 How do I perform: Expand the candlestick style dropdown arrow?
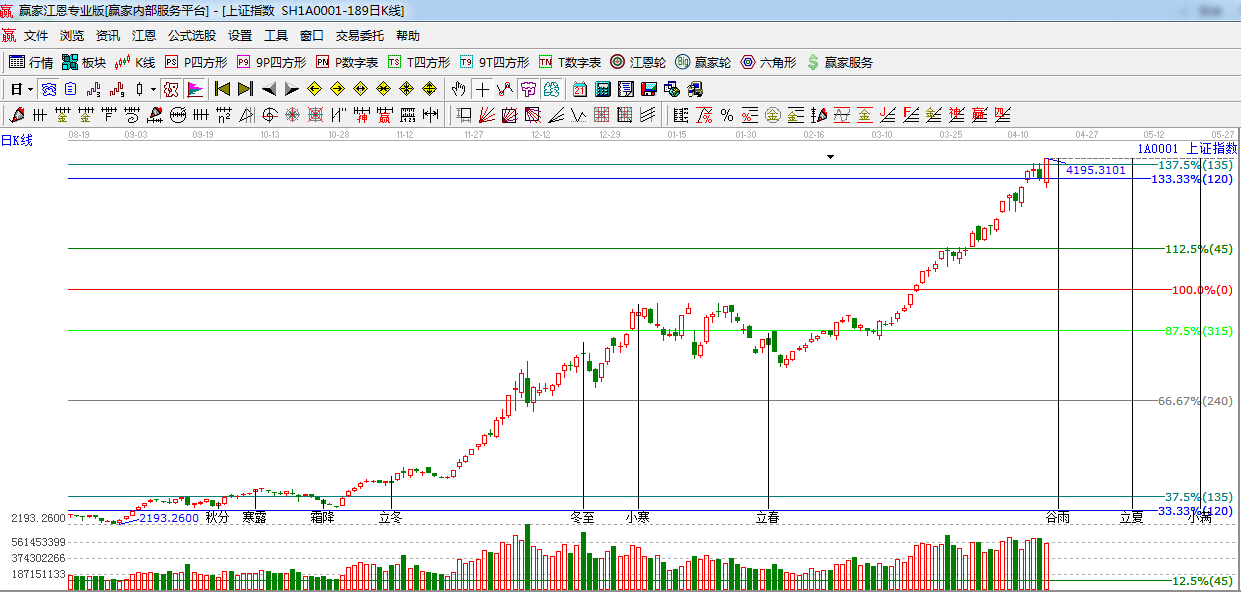pos(153,89)
